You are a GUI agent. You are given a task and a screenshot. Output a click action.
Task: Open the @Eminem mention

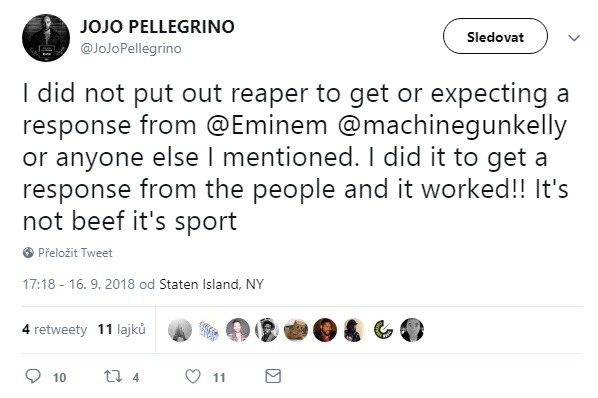click(x=267, y=125)
